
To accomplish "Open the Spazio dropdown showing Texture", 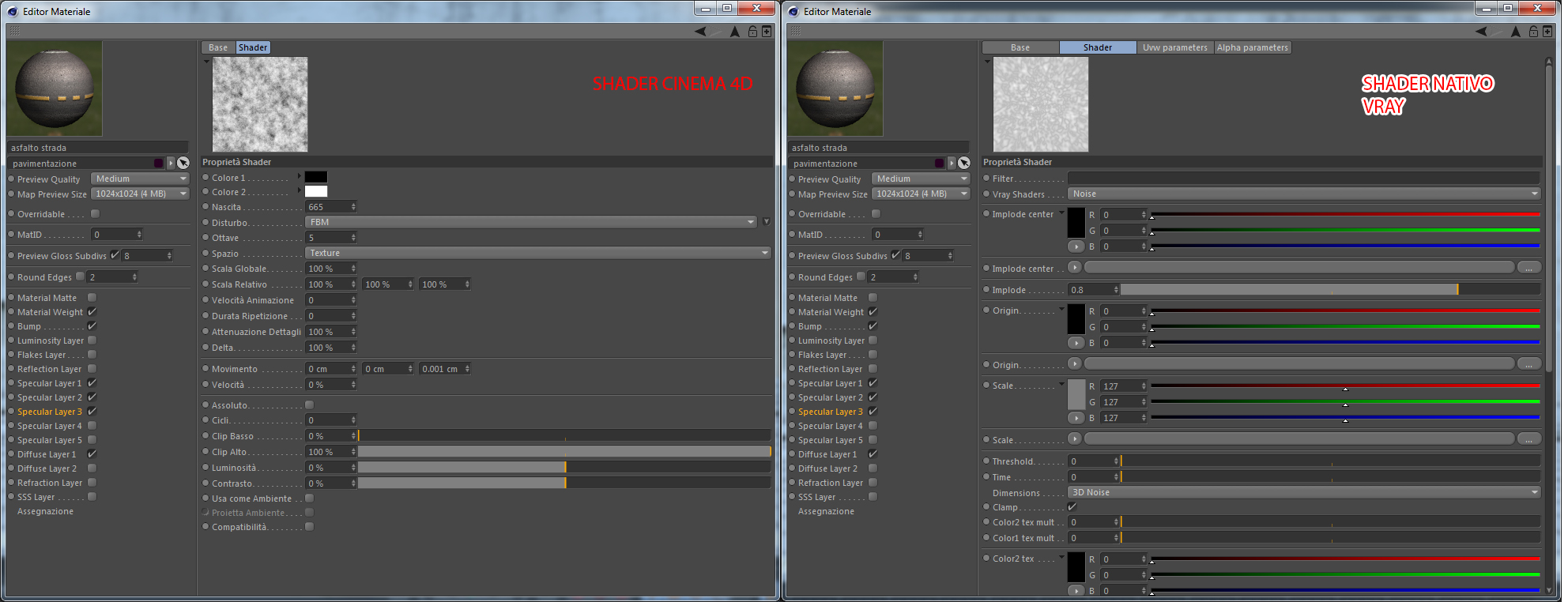I will tap(537, 253).
